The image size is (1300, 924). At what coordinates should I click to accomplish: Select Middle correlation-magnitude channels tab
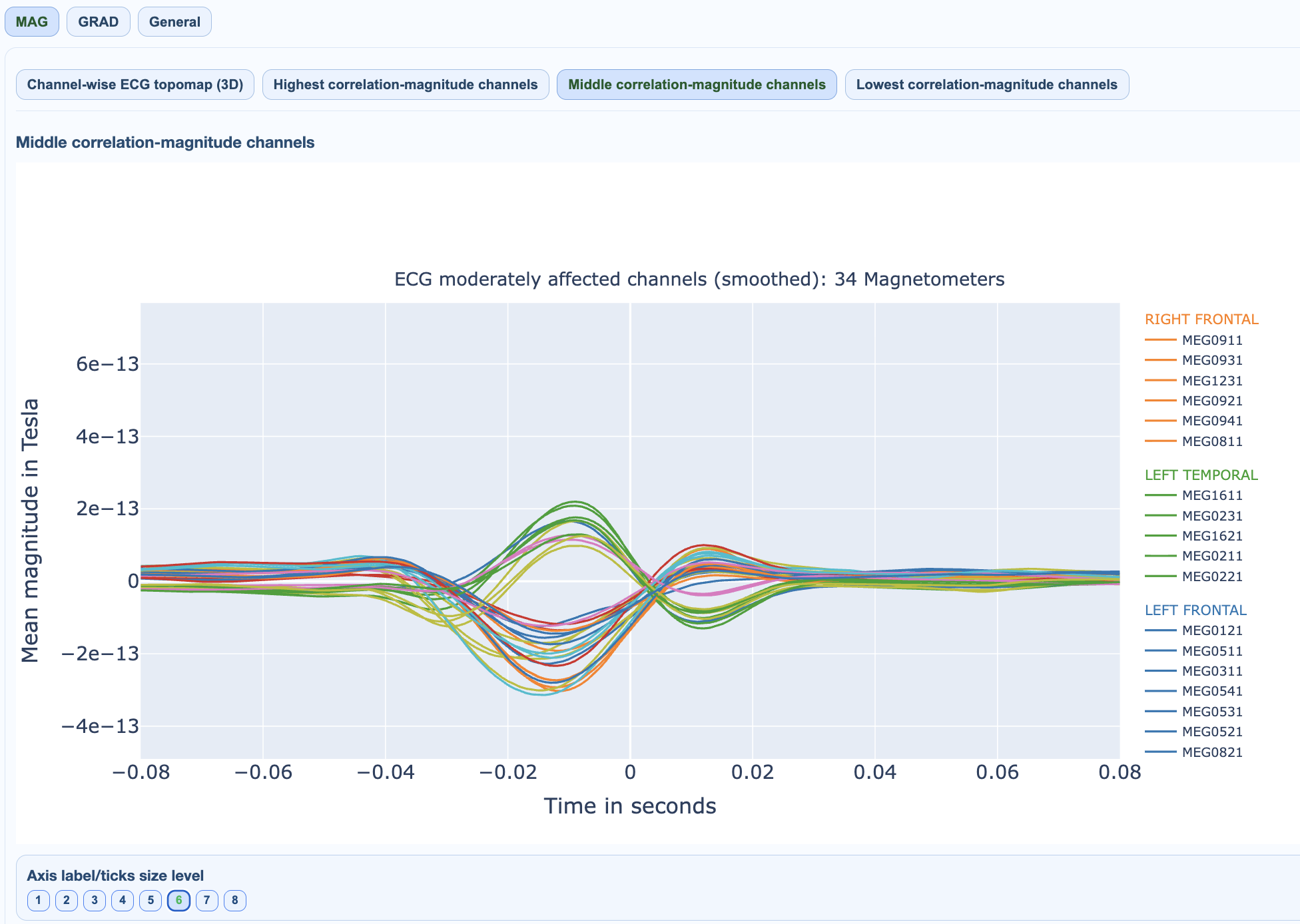697,85
